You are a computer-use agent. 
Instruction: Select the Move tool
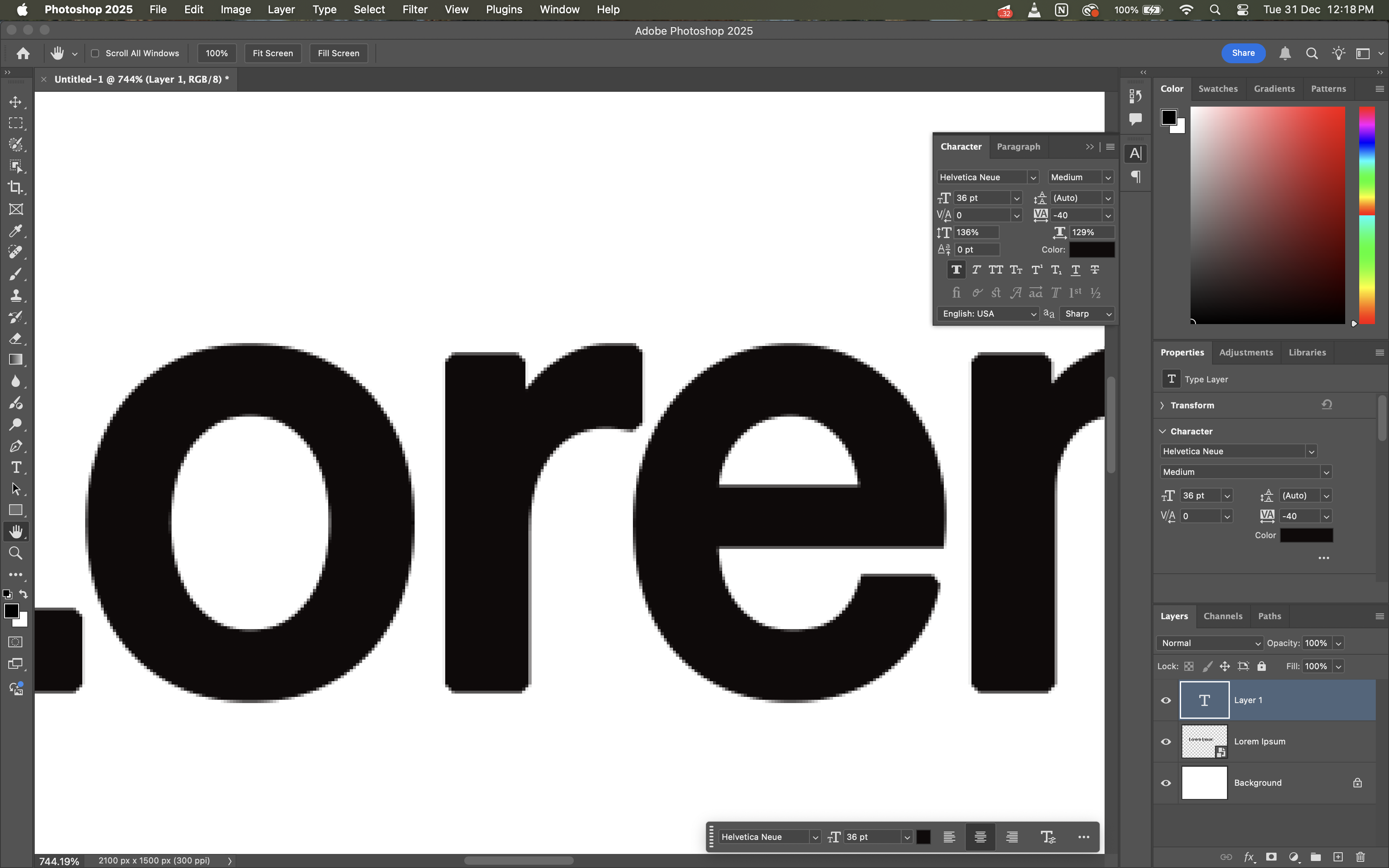[16, 102]
